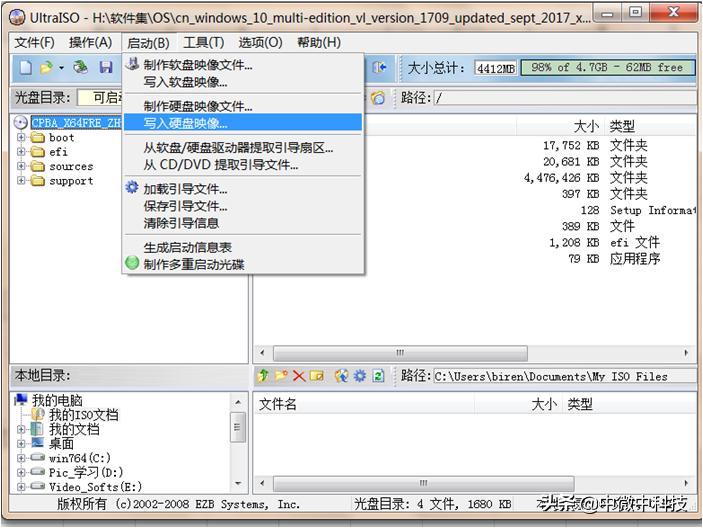Click the 4412MB total size field

pyautogui.click(x=495, y=68)
